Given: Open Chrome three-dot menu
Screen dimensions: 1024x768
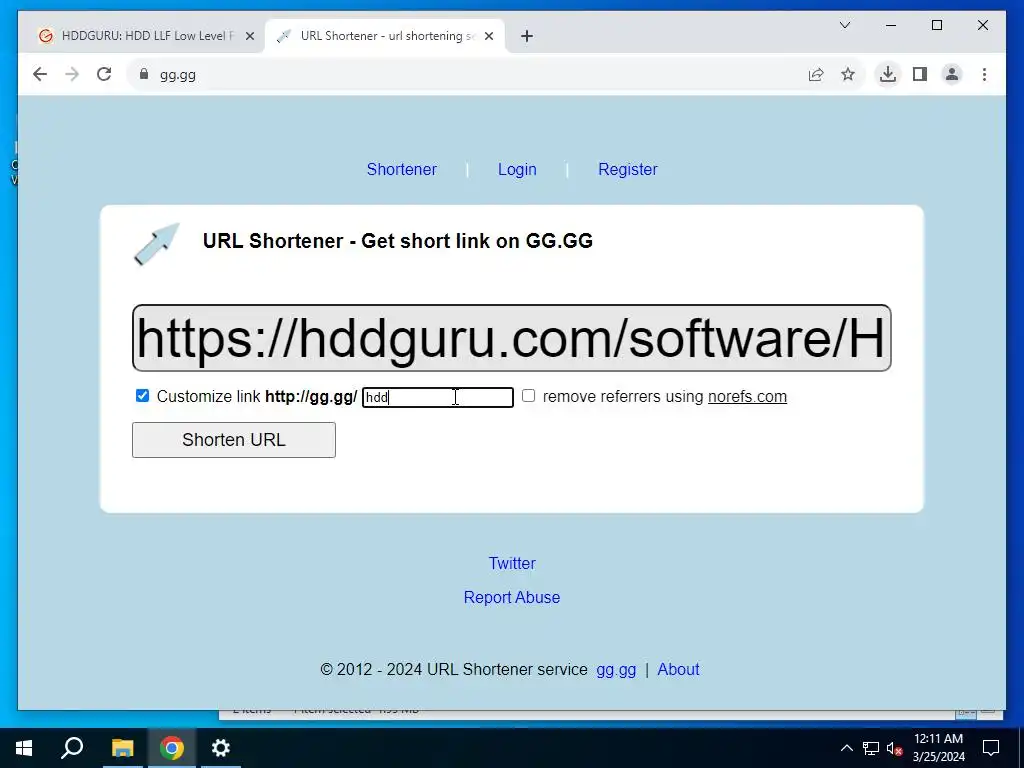Looking at the screenshot, I should (984, 74).
